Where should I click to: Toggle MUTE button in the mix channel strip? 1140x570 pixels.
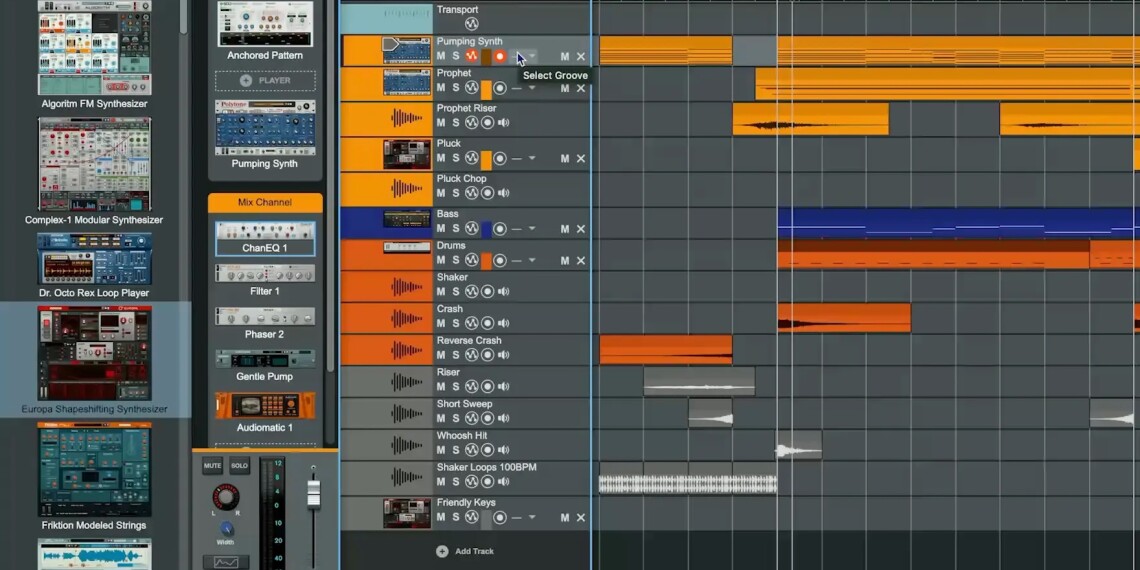[x=213, y=466]
